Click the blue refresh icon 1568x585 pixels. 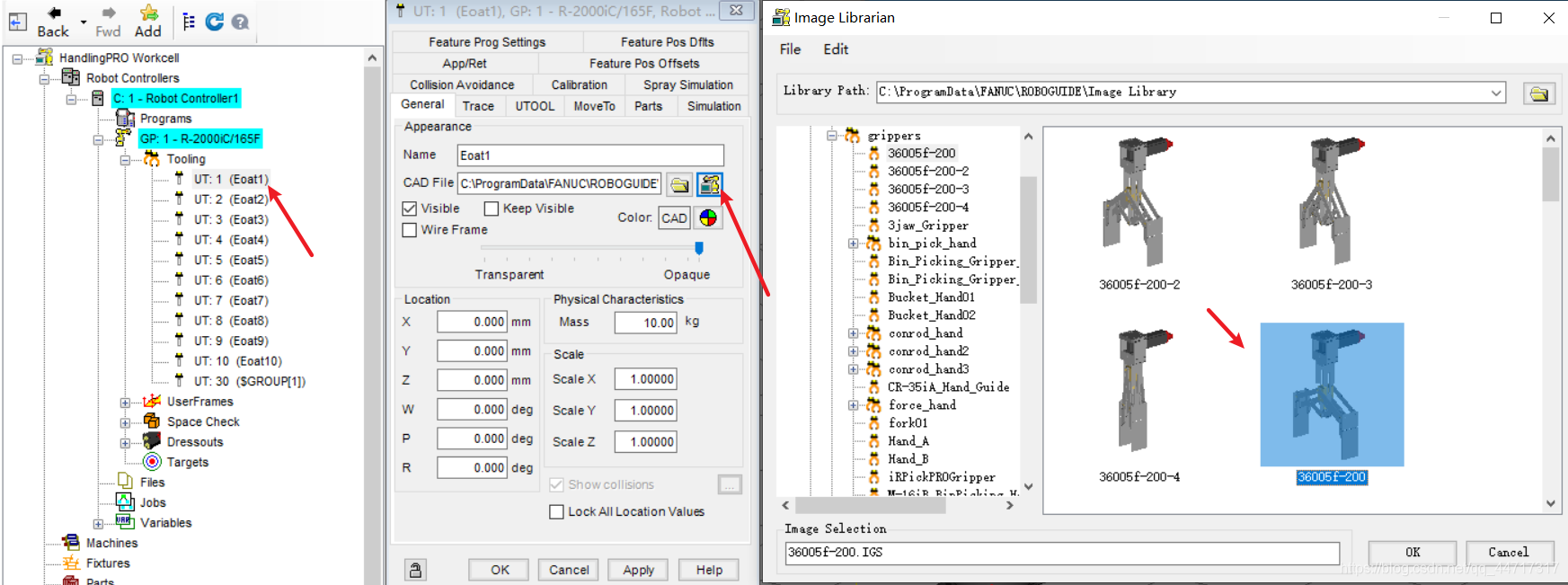click(215, 22)
